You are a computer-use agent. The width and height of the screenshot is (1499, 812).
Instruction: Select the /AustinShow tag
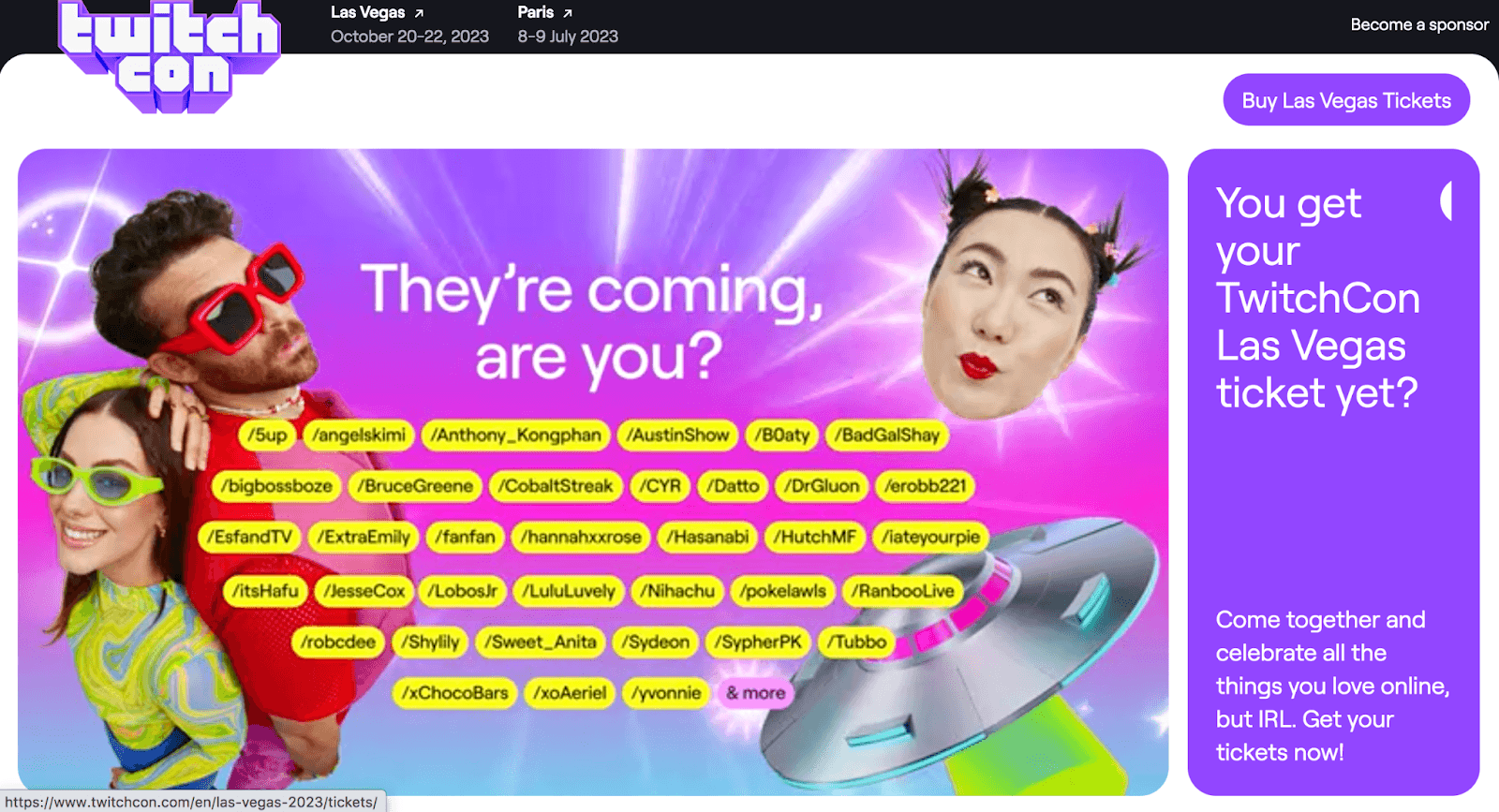(677, 436)
